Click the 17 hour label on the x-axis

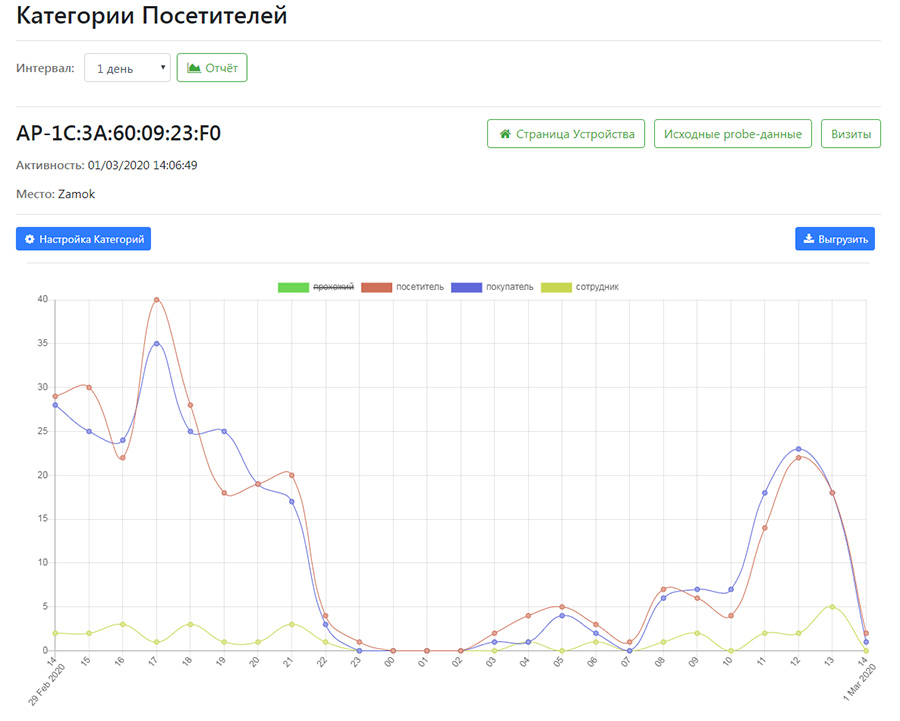[x=153, y=662]
